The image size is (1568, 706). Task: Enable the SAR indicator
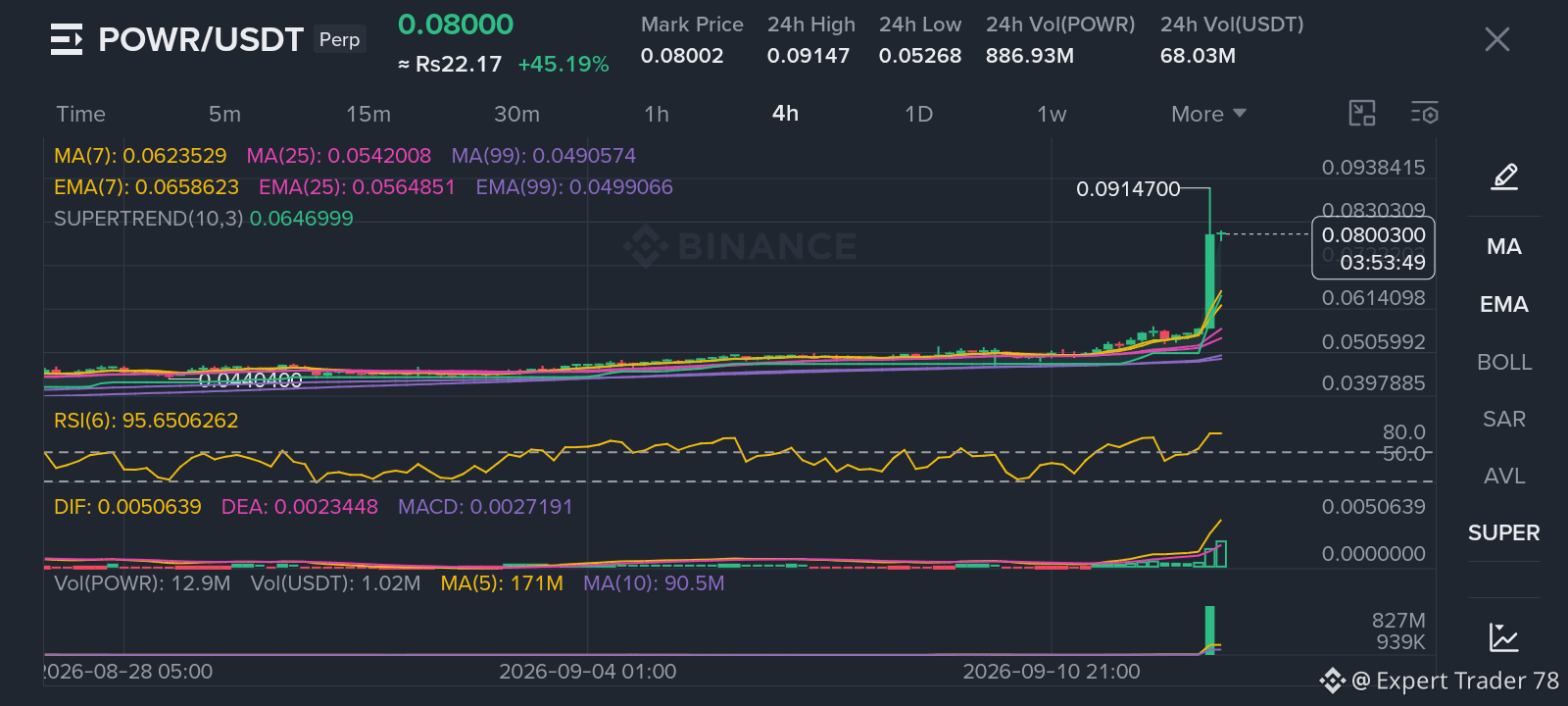point(1504,419)
